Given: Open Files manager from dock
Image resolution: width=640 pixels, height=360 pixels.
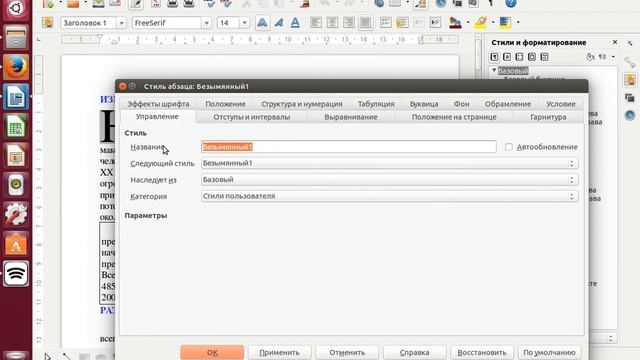Looking at the screenshot, I should [x=16, y=38].
